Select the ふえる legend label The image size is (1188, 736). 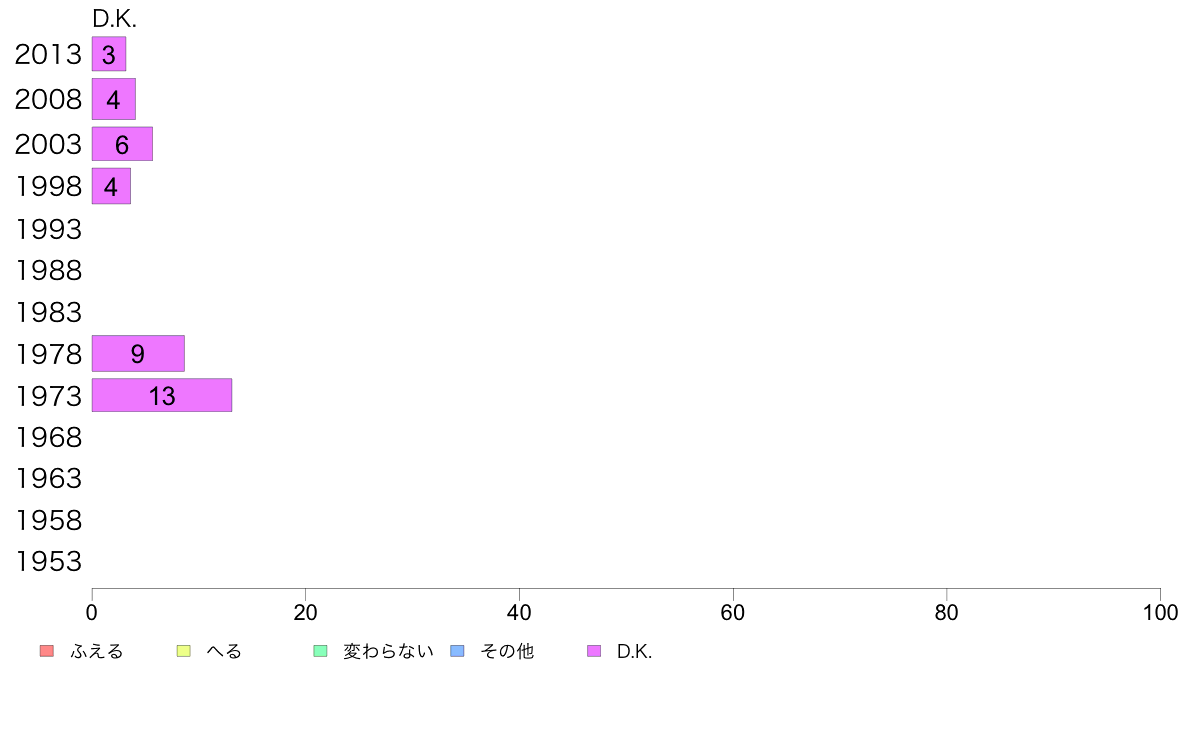point(97,651)
